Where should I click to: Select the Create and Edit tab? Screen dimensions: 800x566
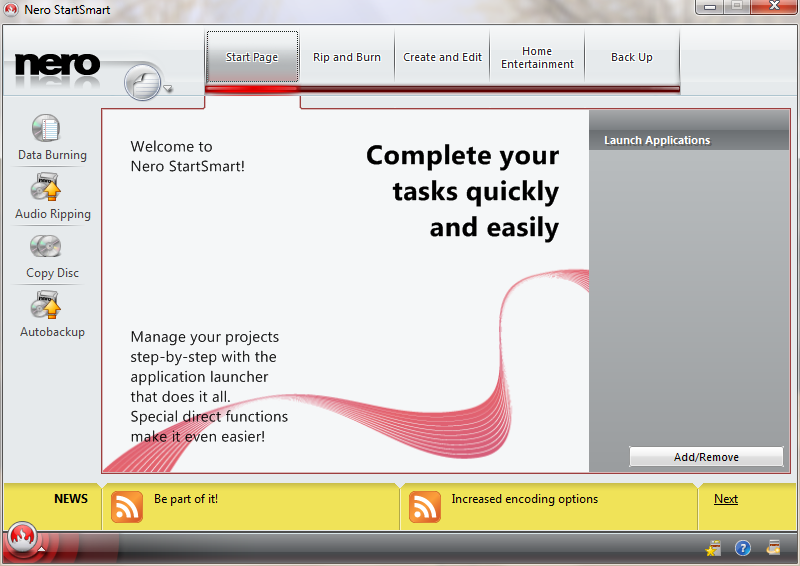tap(442, 57)
